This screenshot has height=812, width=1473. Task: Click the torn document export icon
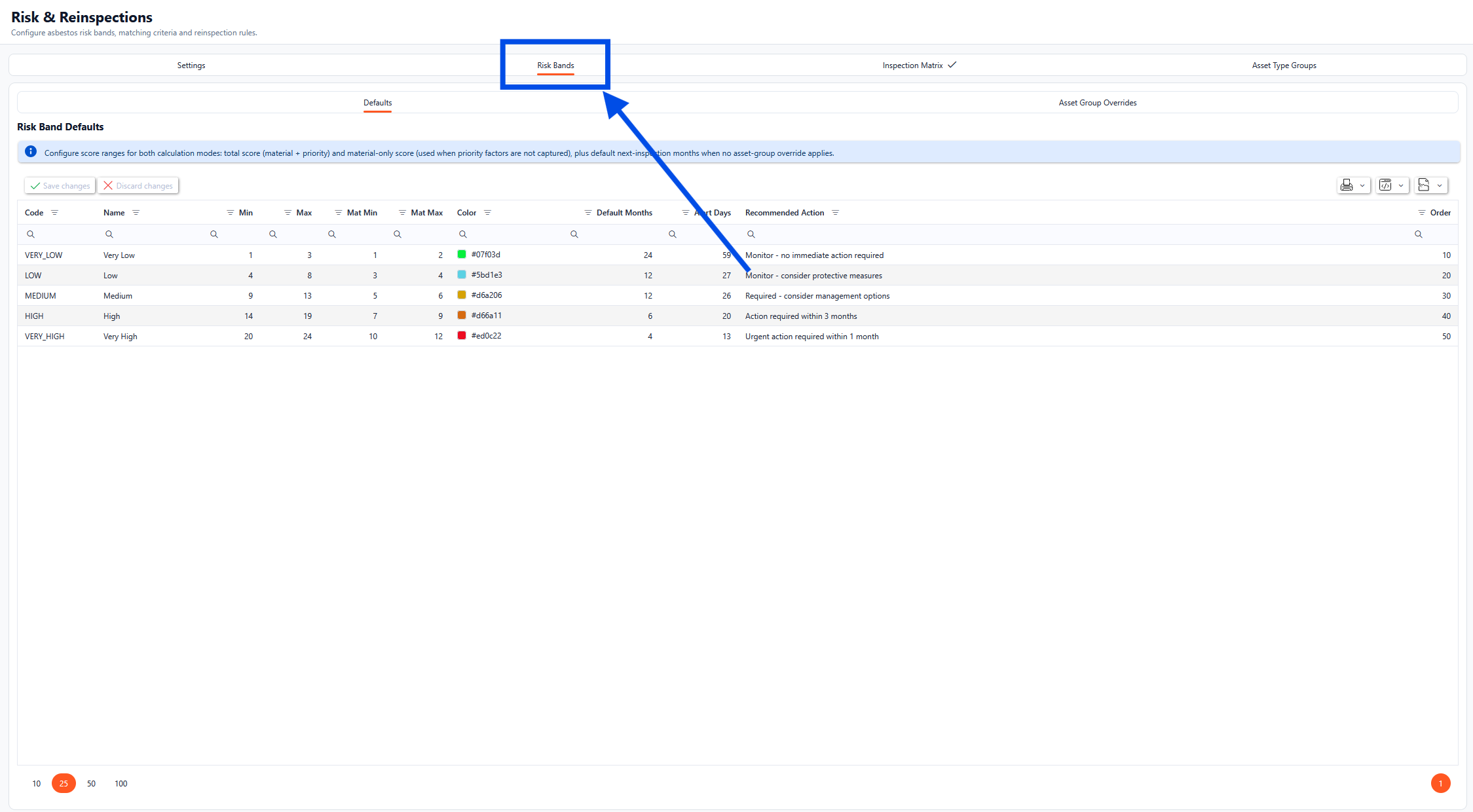tap(1424, 185)
